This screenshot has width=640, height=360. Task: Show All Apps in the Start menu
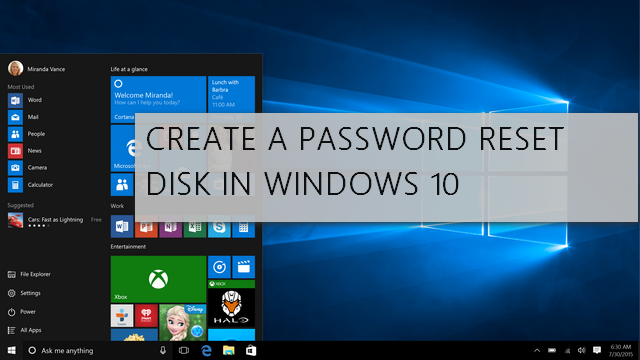(24, 330)
